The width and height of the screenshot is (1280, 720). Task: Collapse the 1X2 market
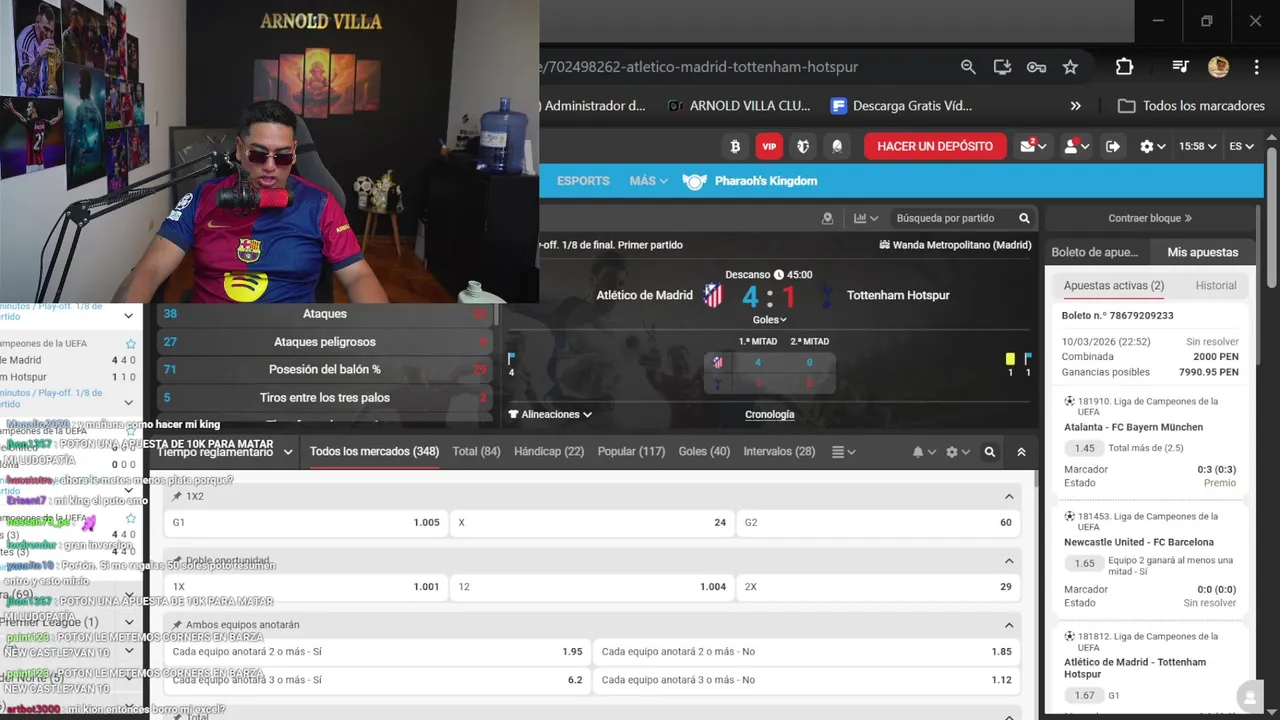pyautogui.click(x=1009, y=496)
